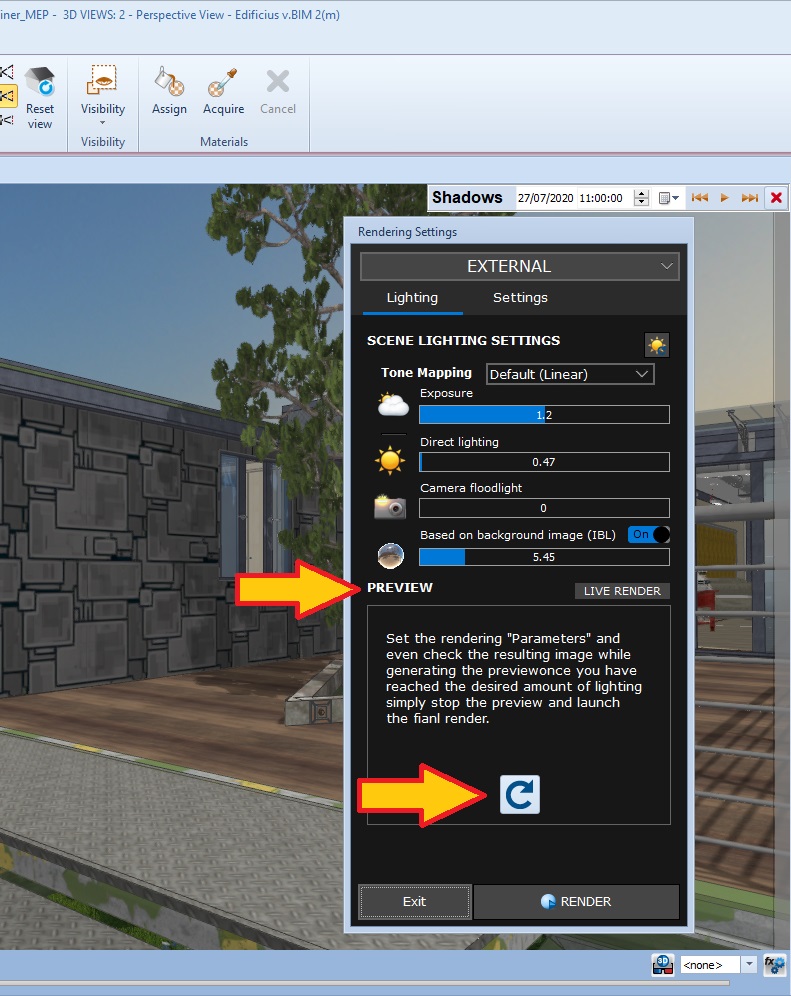
Task: Click Exit in Rendering Settings
Action: pyautogui.click(x=414, y=901)
